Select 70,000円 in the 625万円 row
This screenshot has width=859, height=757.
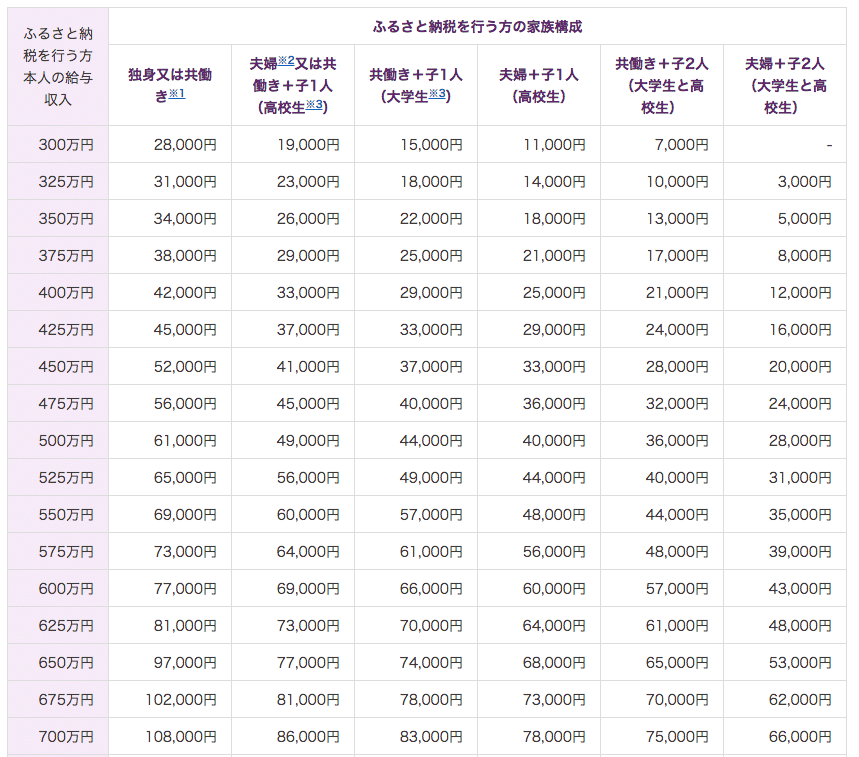click(431, 626)
